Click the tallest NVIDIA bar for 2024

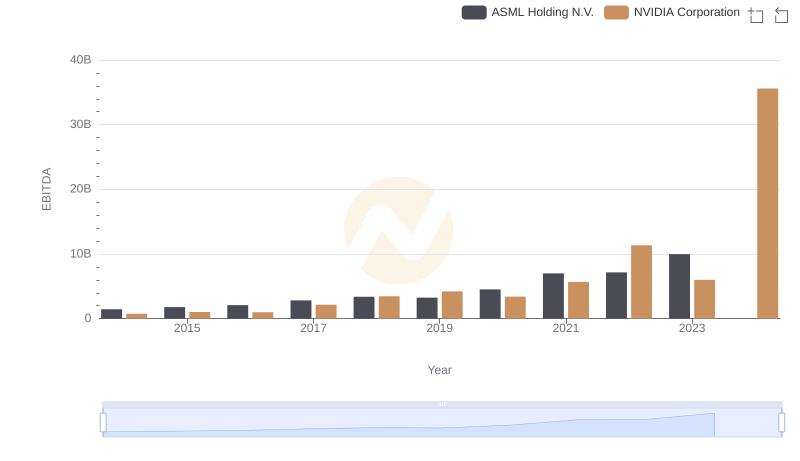coord(767,203)
